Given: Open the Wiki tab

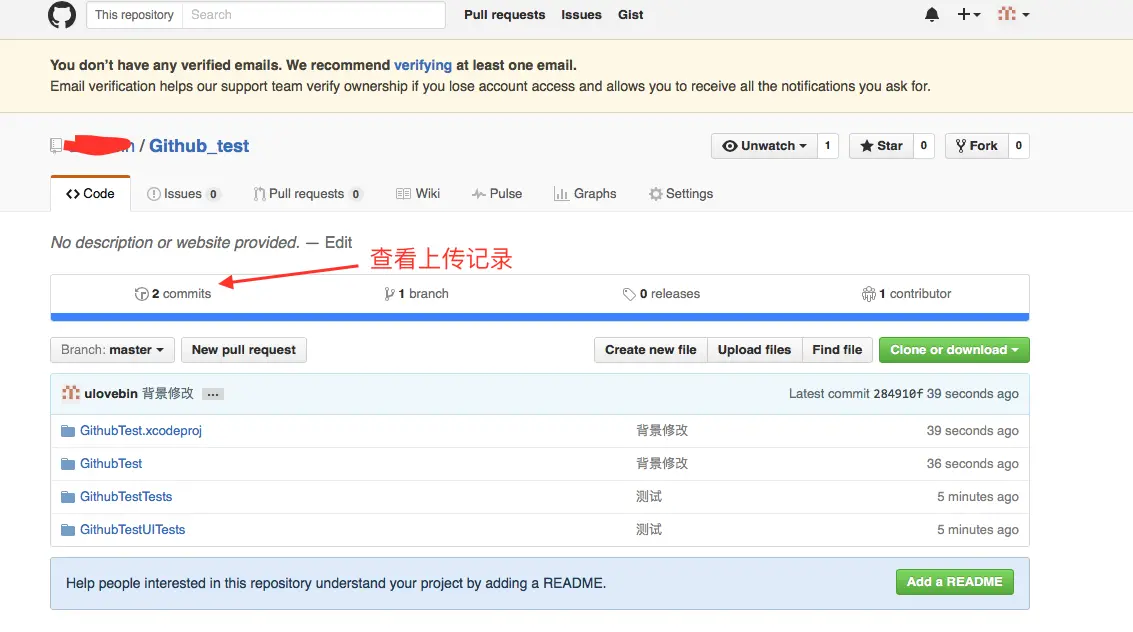Looking at the screenshot, I should pyautogui.click(x=418, y=194).
